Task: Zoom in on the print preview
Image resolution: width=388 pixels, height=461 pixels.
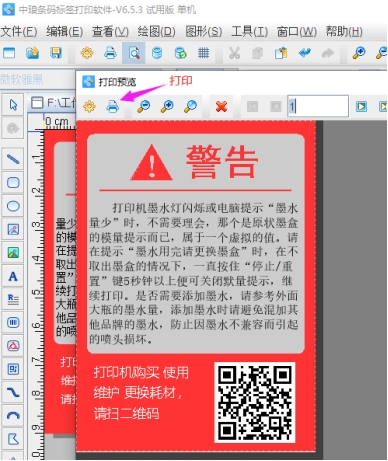Action: (x=167, y=106)
